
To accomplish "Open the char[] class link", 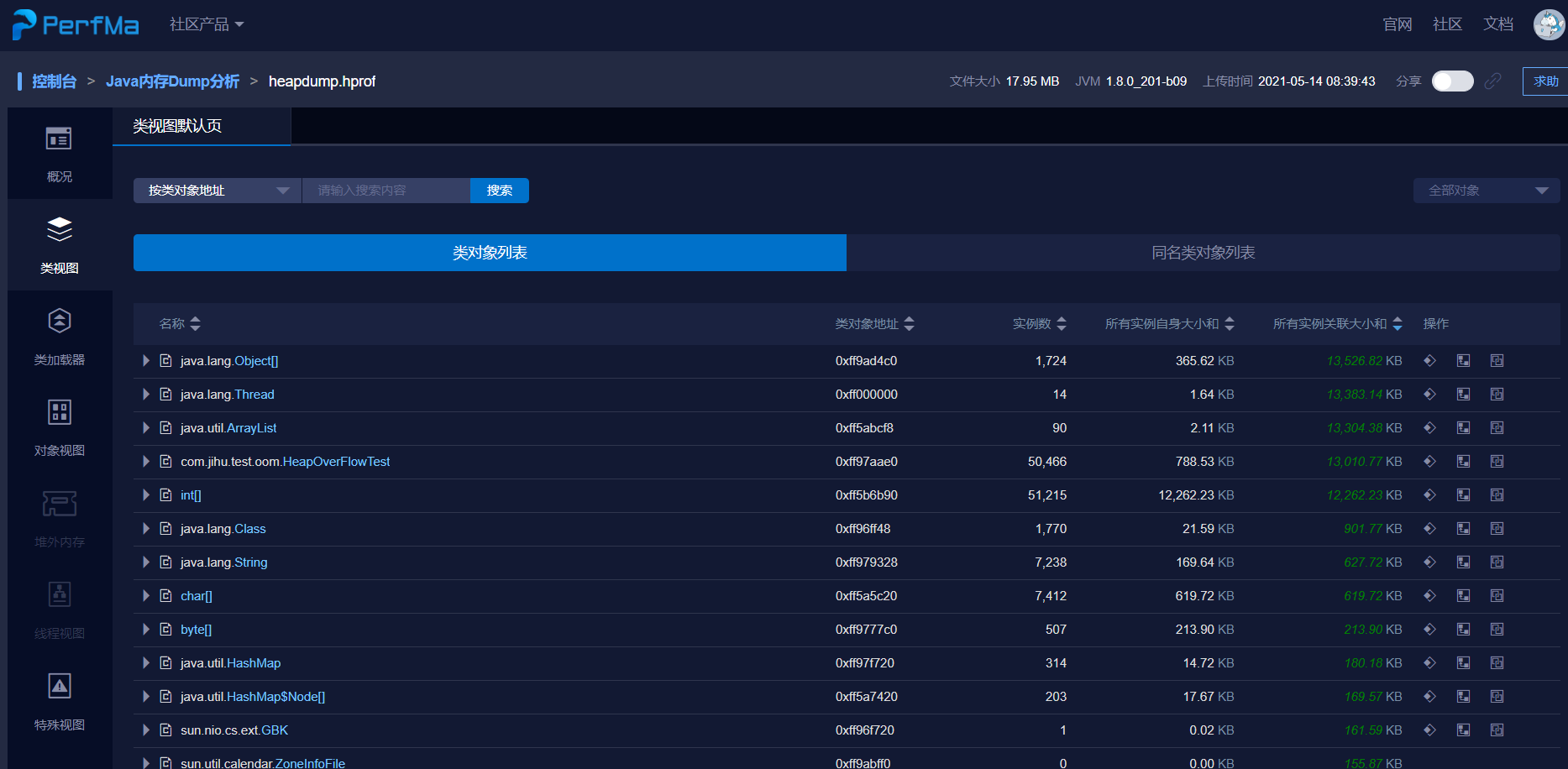I will click(x=197, y=596).
